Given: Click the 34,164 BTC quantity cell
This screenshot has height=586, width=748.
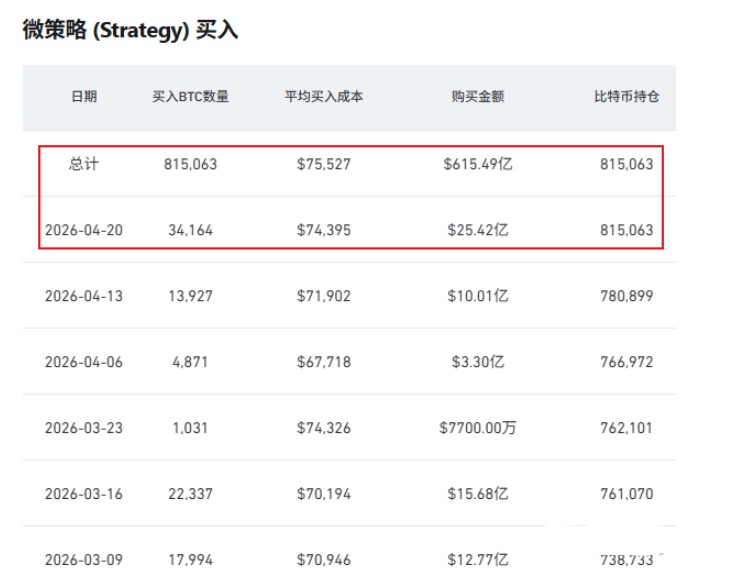Looking at the screenshot, I should coord(189,230).
